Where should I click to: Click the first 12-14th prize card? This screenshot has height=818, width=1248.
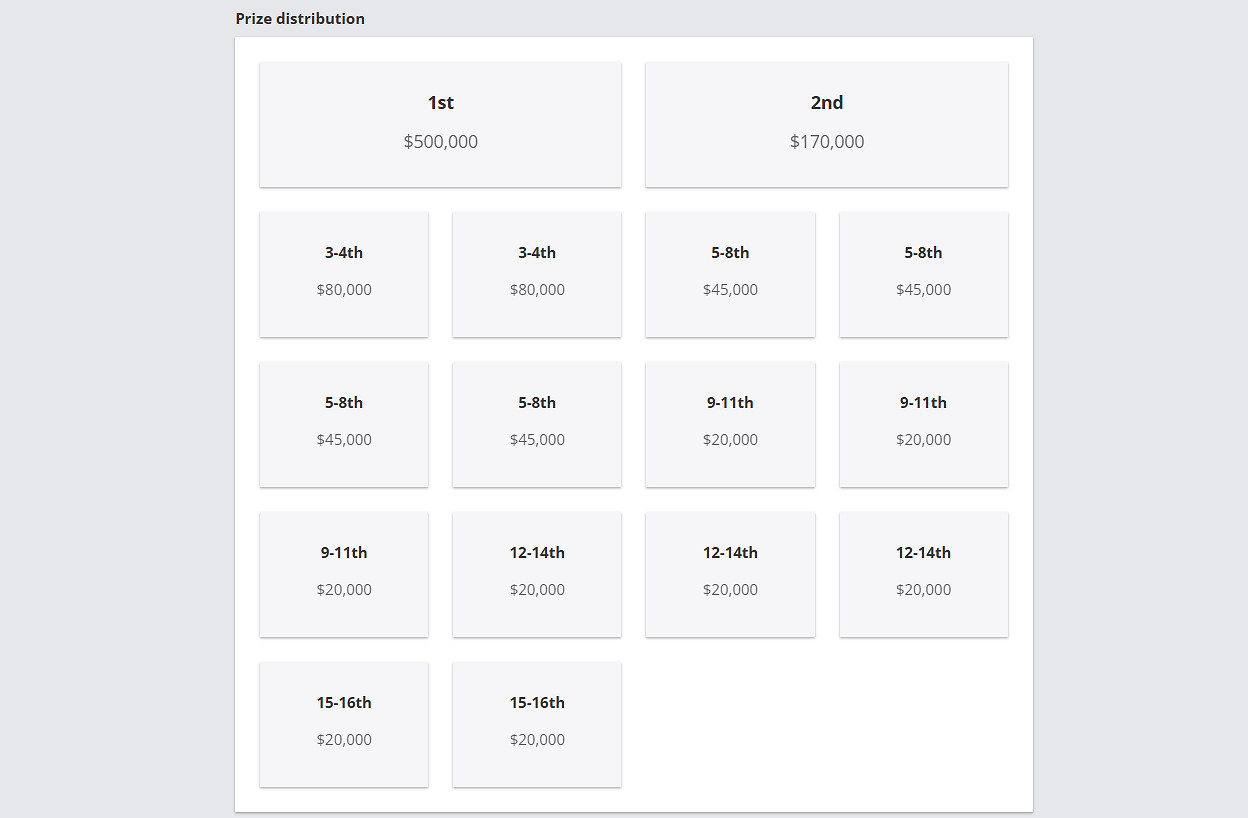(x=537, y=574)
